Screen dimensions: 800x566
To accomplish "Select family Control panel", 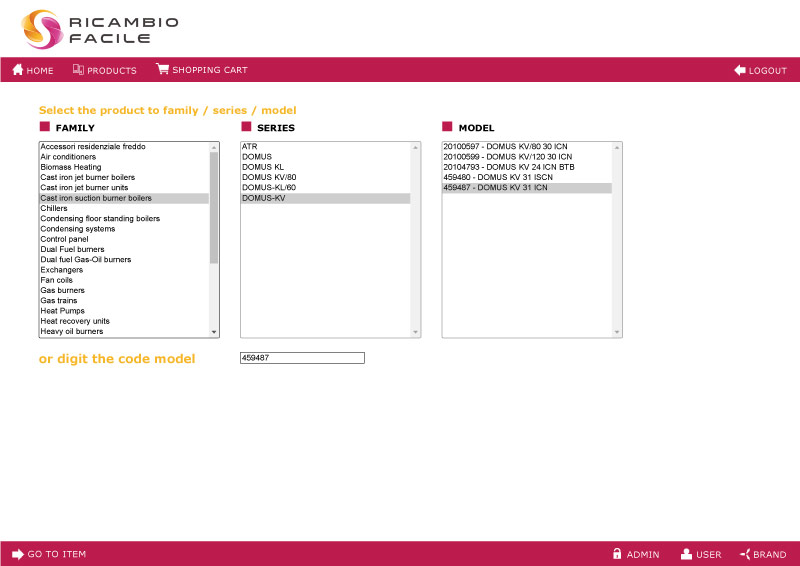I will pyautogui.click(x=124, y=239).
